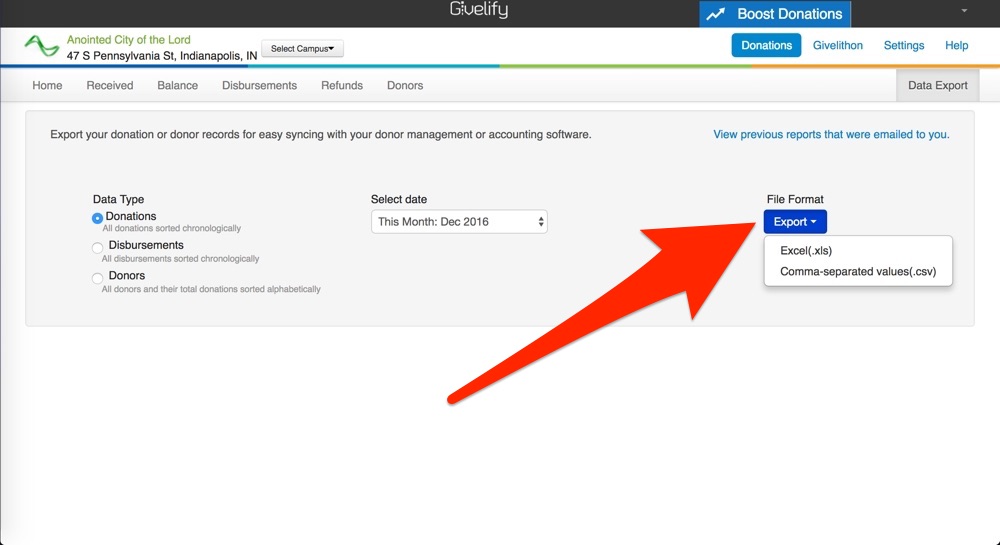Choose Excel(.xls) export format

click(806, 251)
